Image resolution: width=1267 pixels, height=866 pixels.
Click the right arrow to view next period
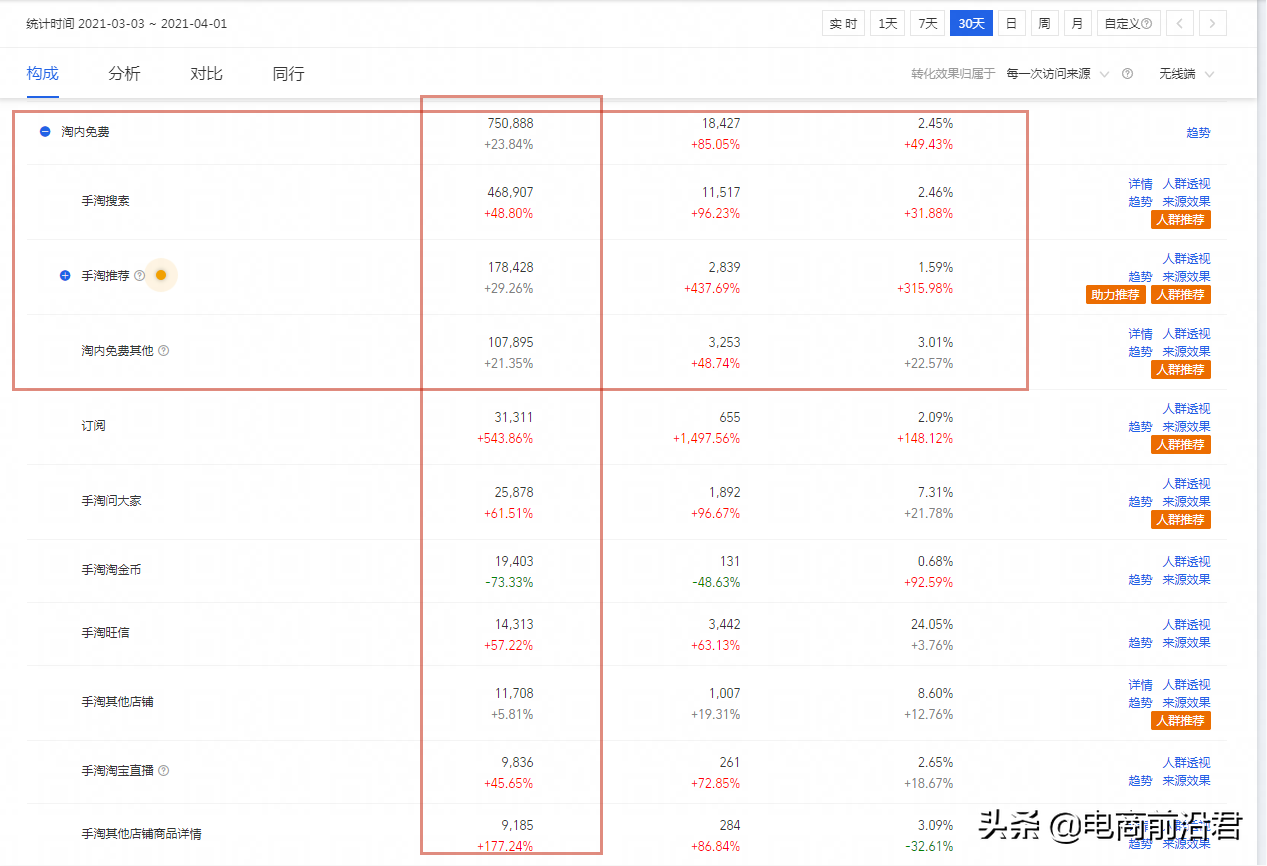pyautogui.click(x=1211, y=22)
